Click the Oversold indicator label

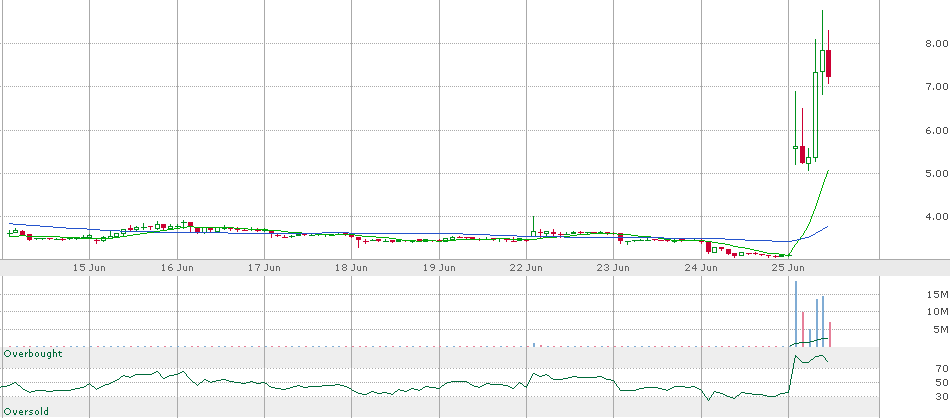pyautogui.click(x=27, y=411)
